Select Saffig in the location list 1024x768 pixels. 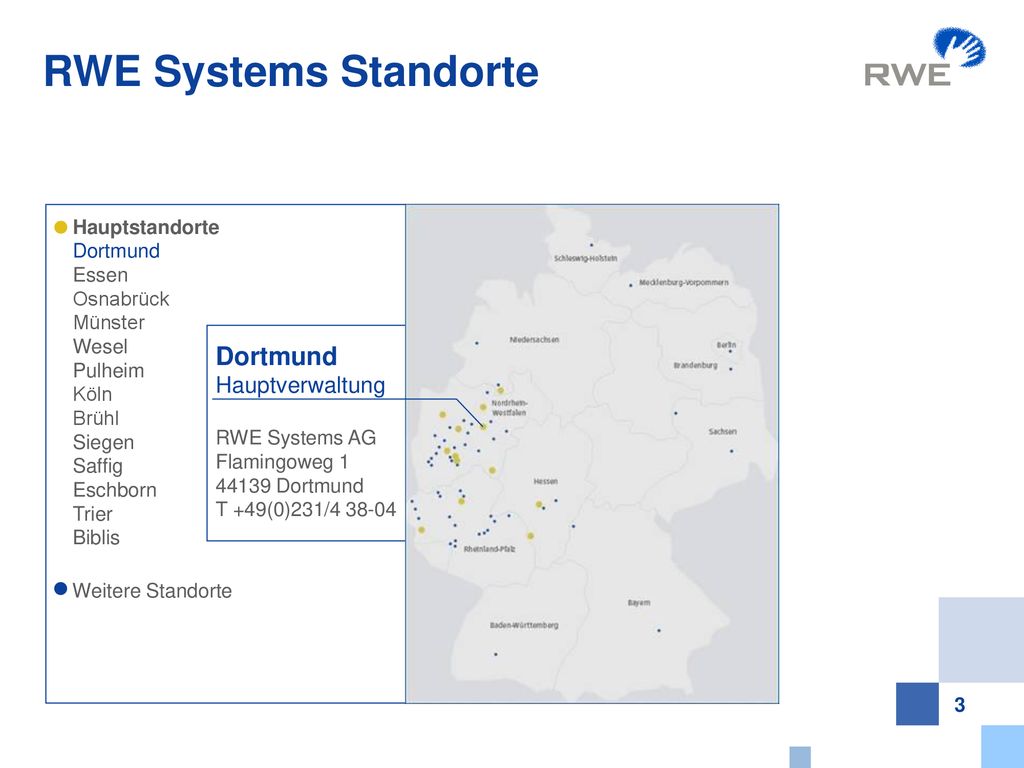(98, 466)
